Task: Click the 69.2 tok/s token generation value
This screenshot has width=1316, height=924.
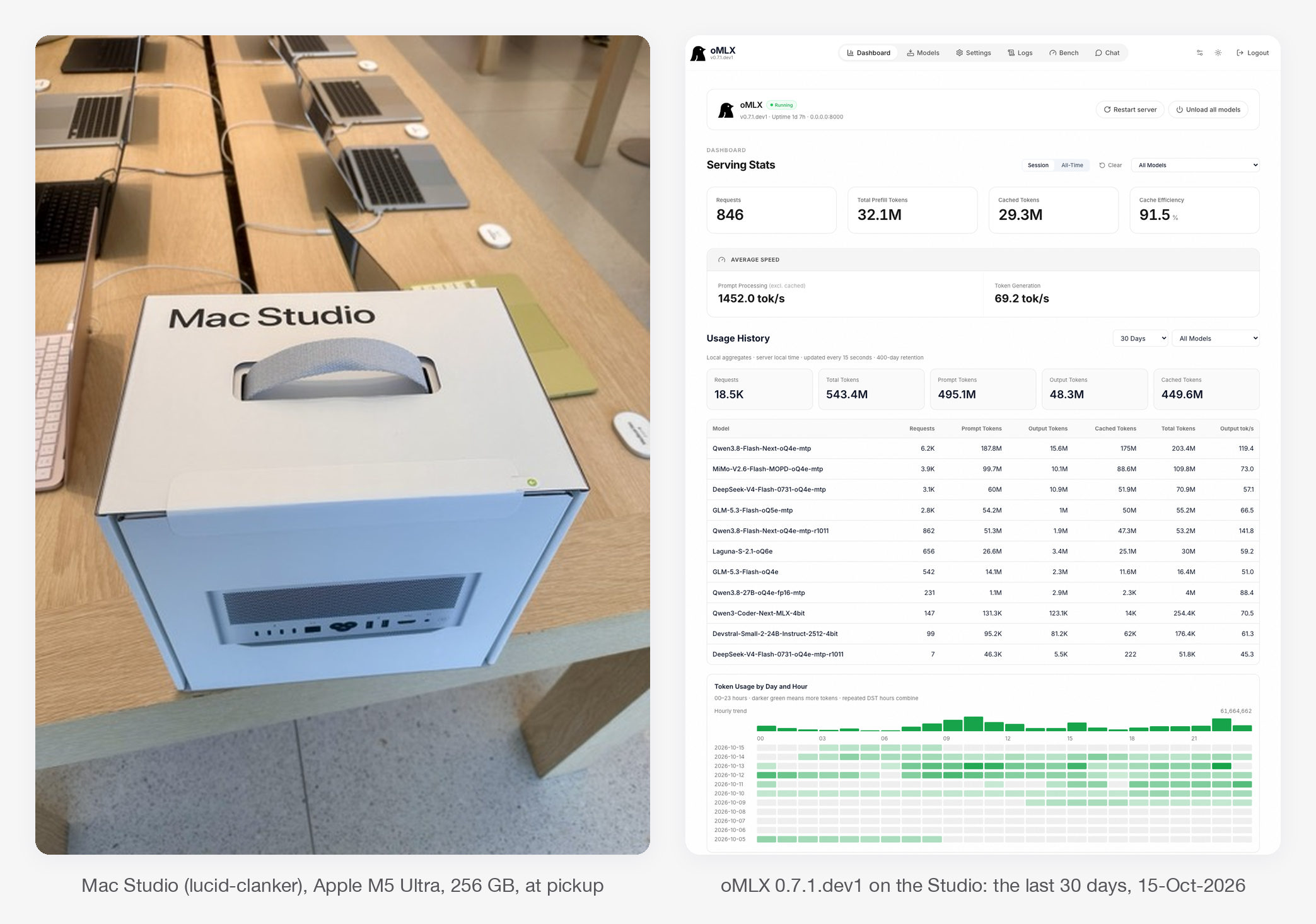Action: [1022, 299]
